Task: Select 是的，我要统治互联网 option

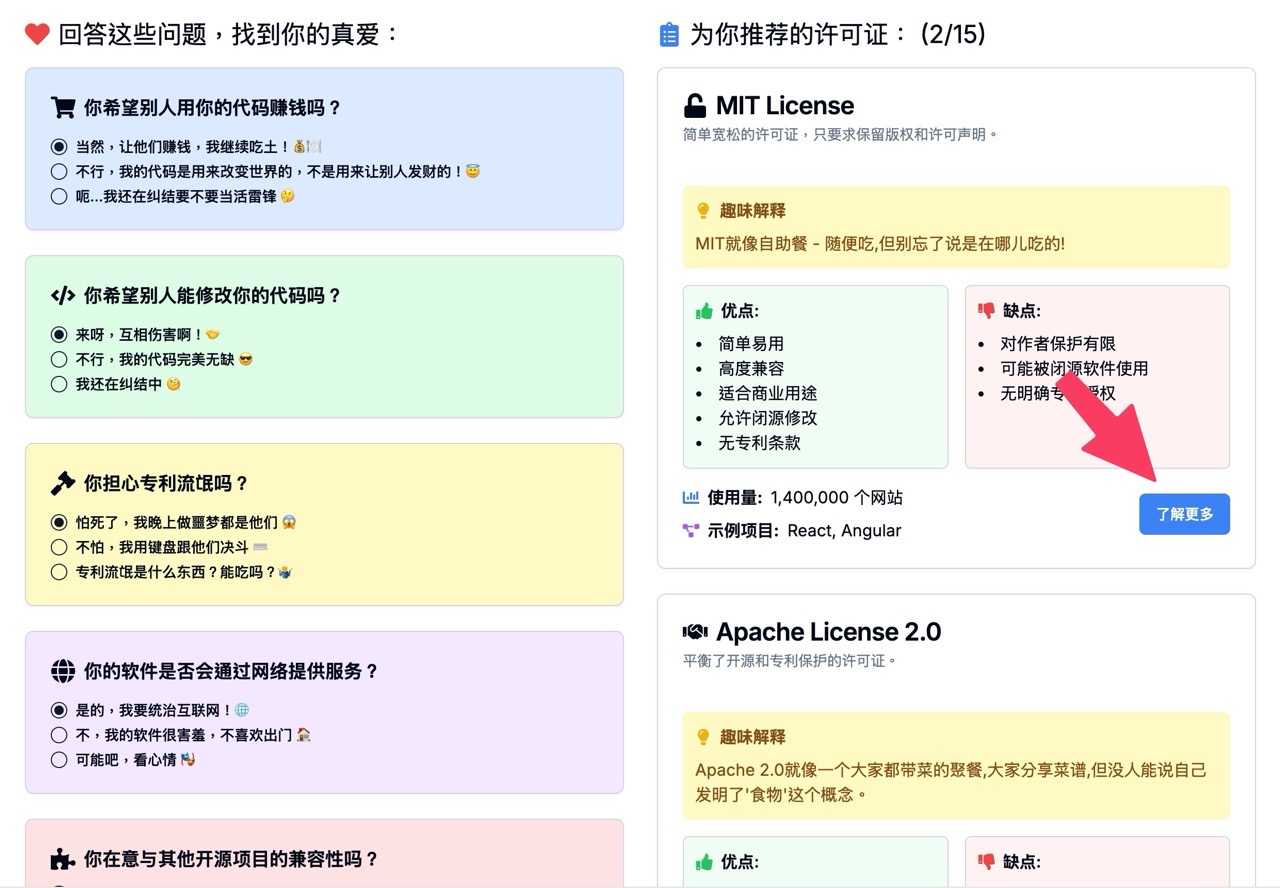Action: (59, 710)
